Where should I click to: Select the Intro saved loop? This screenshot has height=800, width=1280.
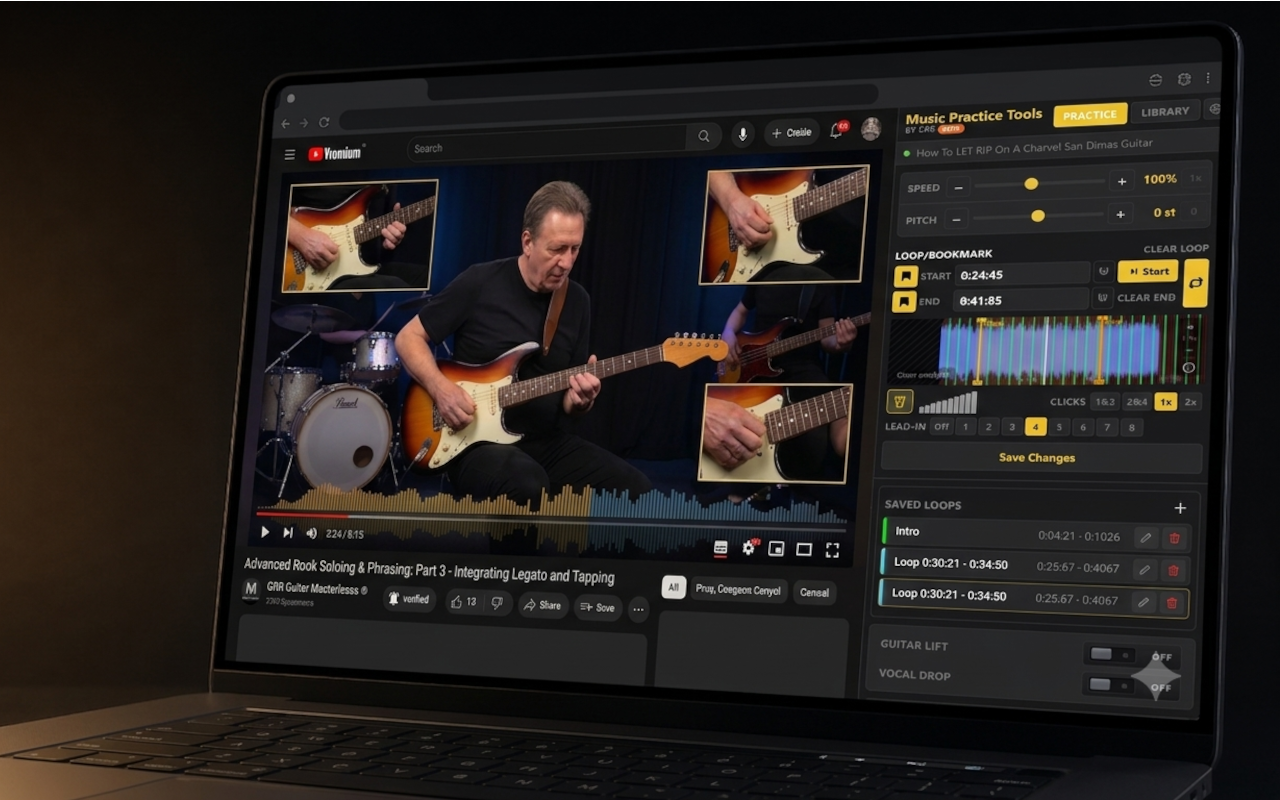click(x=1035, y=534)
